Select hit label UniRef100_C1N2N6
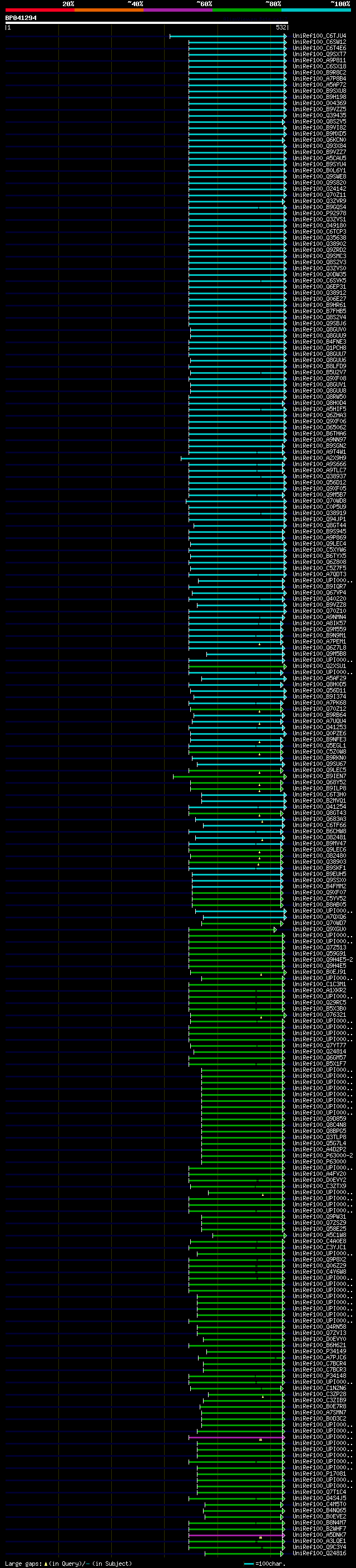This screenshot has width=356, height=1568. pos(319,1388)
